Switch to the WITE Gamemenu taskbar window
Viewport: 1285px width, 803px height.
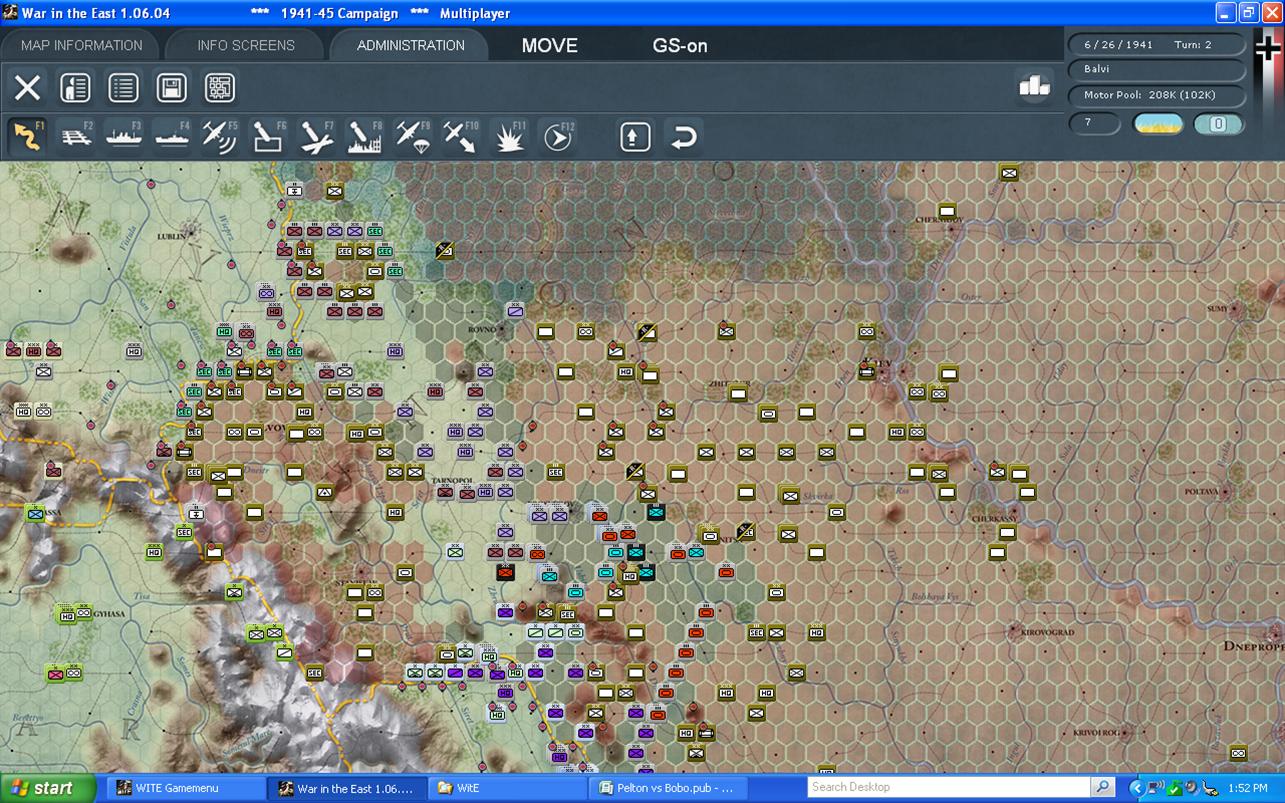(186, 788)
